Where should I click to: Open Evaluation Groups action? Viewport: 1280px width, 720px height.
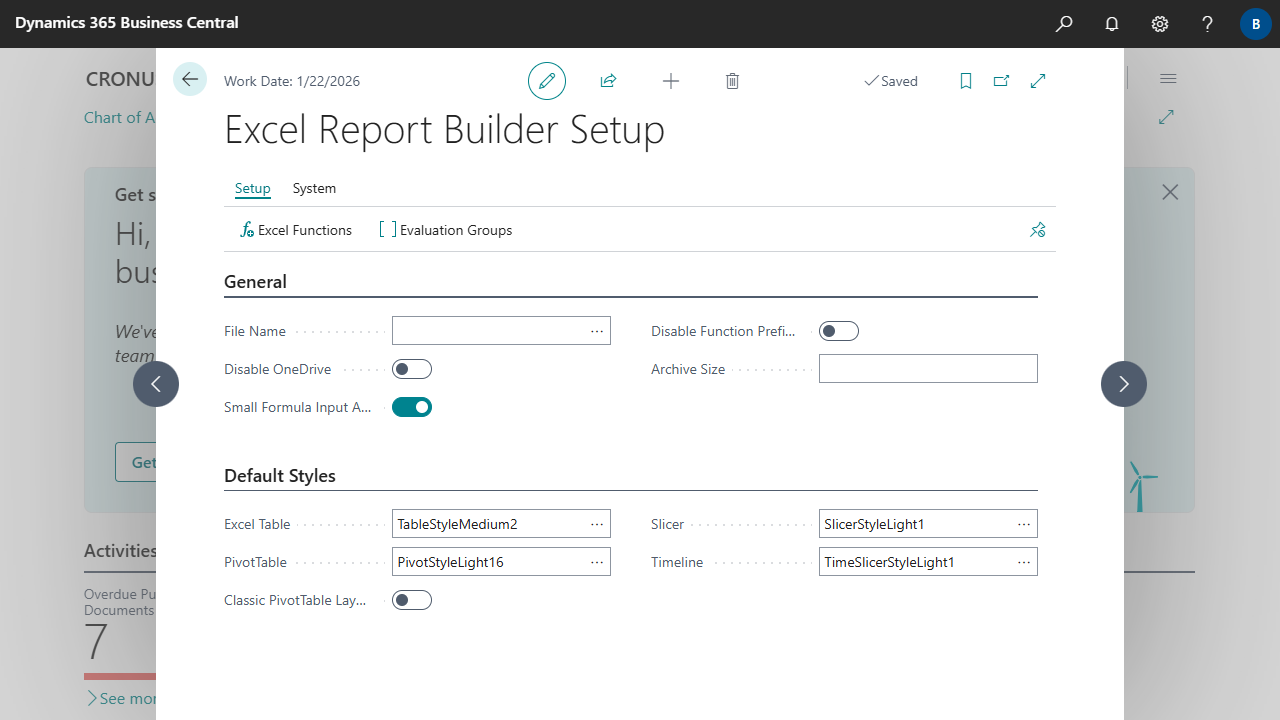pyautogui.click(x=446, y=230)
